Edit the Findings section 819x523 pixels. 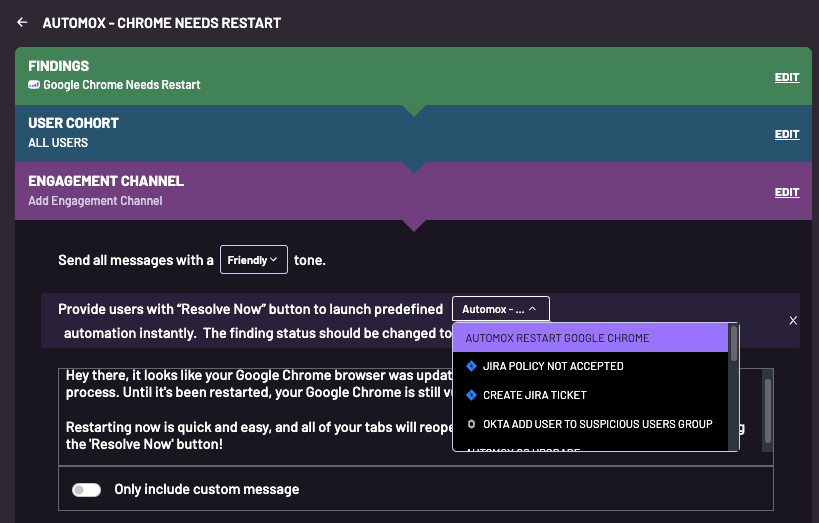click(787, 77)
